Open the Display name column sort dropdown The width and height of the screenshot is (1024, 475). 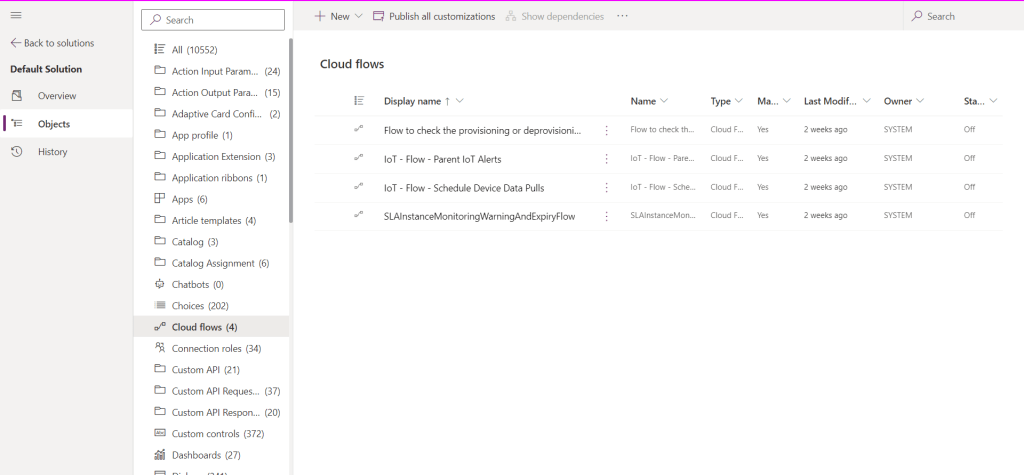(459, 101)
